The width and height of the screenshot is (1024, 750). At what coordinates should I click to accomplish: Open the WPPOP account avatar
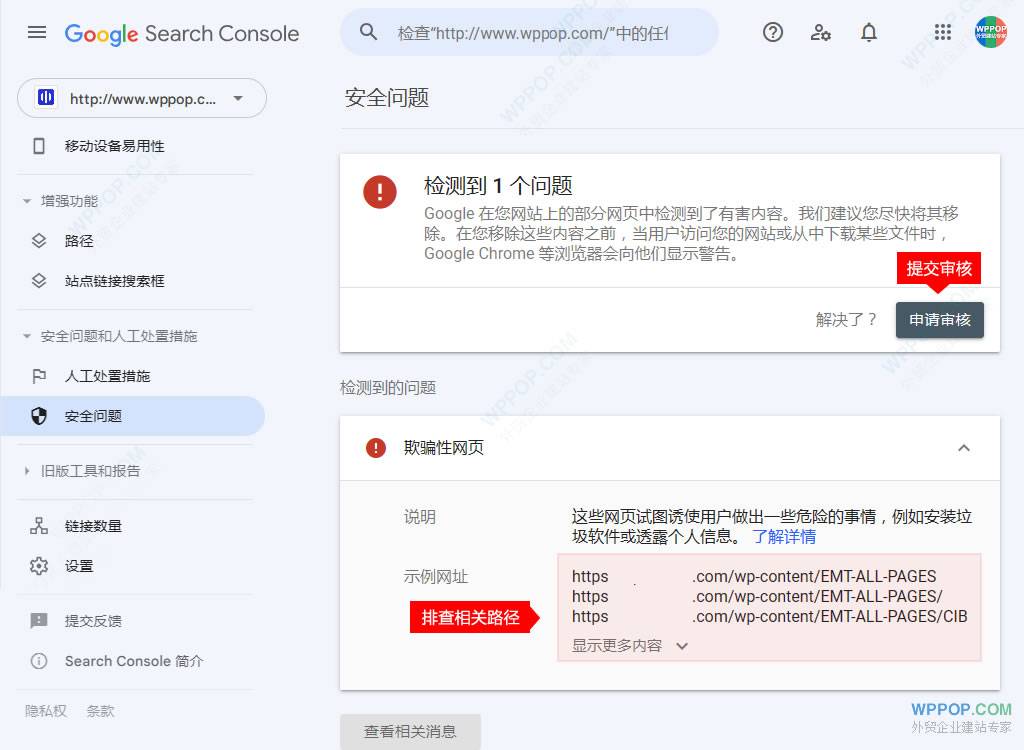tap(991, 32)
